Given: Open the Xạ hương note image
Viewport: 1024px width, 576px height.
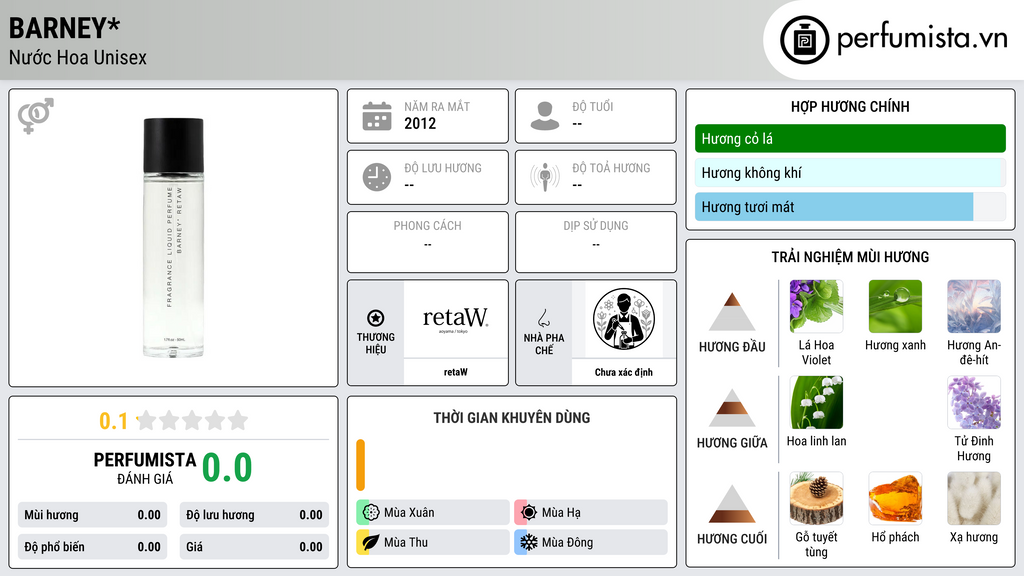Looking at the screenshot, I should click(974, 498).
